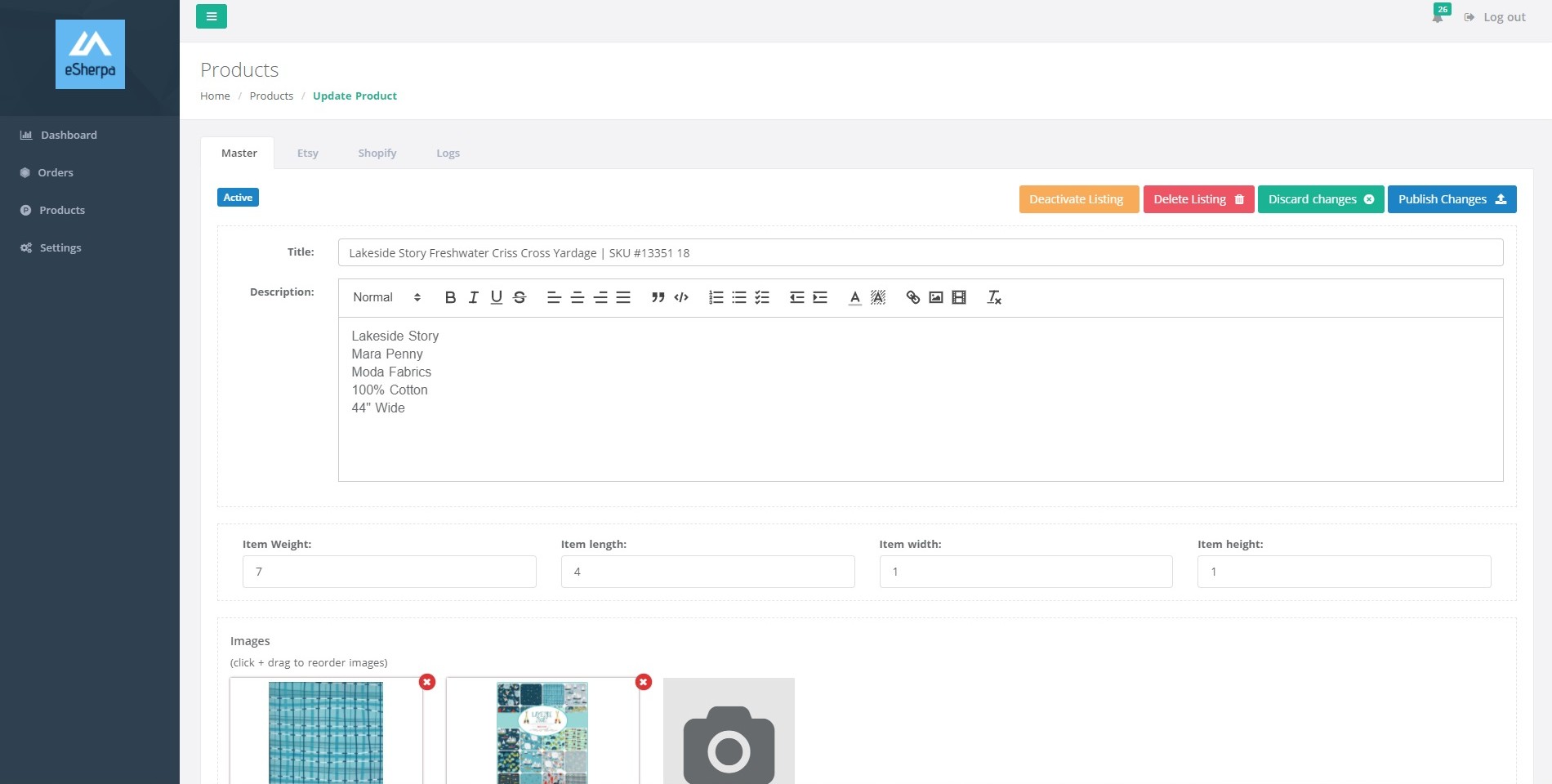Create a bulleted list
The width and height of the screenshot is (1552, 784).
click(x=739, y=297)
